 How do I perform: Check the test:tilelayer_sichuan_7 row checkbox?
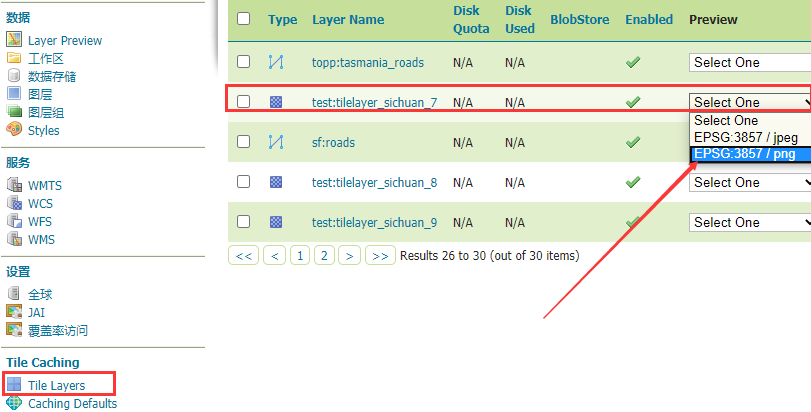point(244,101)
